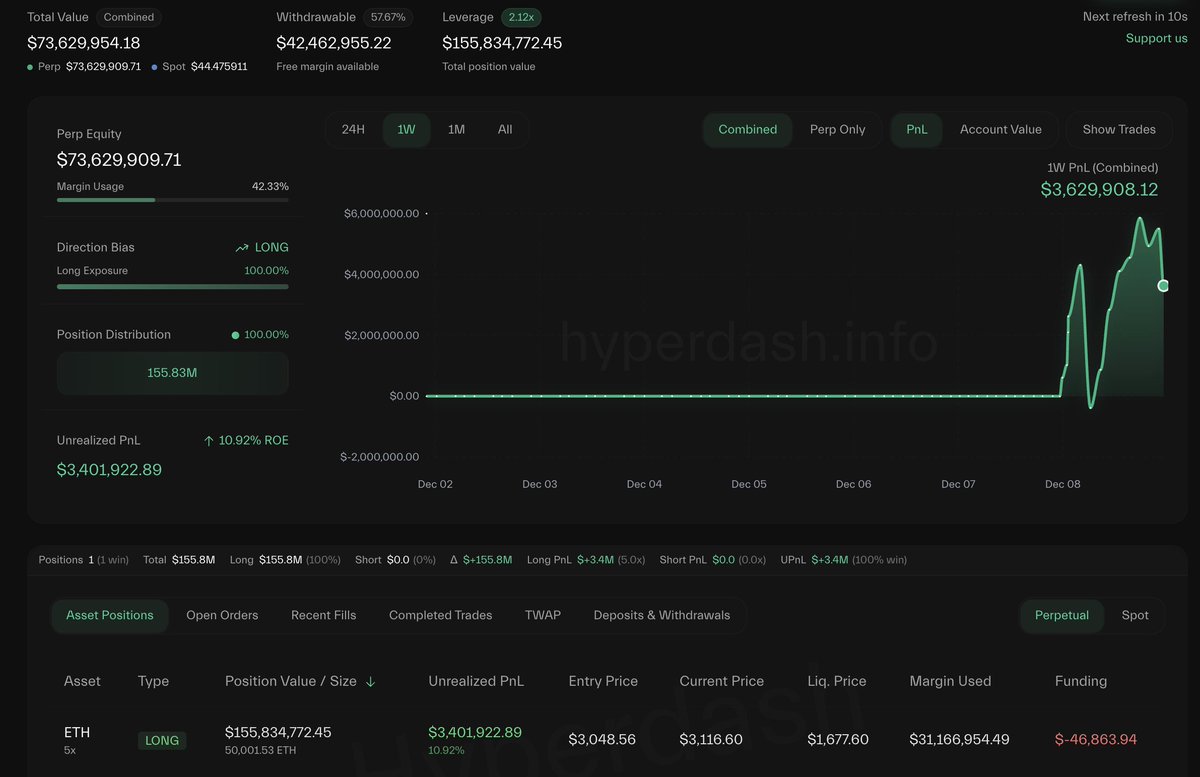This screenshot has width=1200, height=777.
Task: Switch to the Completed Trades tab
Action: [x=440, y=615]
